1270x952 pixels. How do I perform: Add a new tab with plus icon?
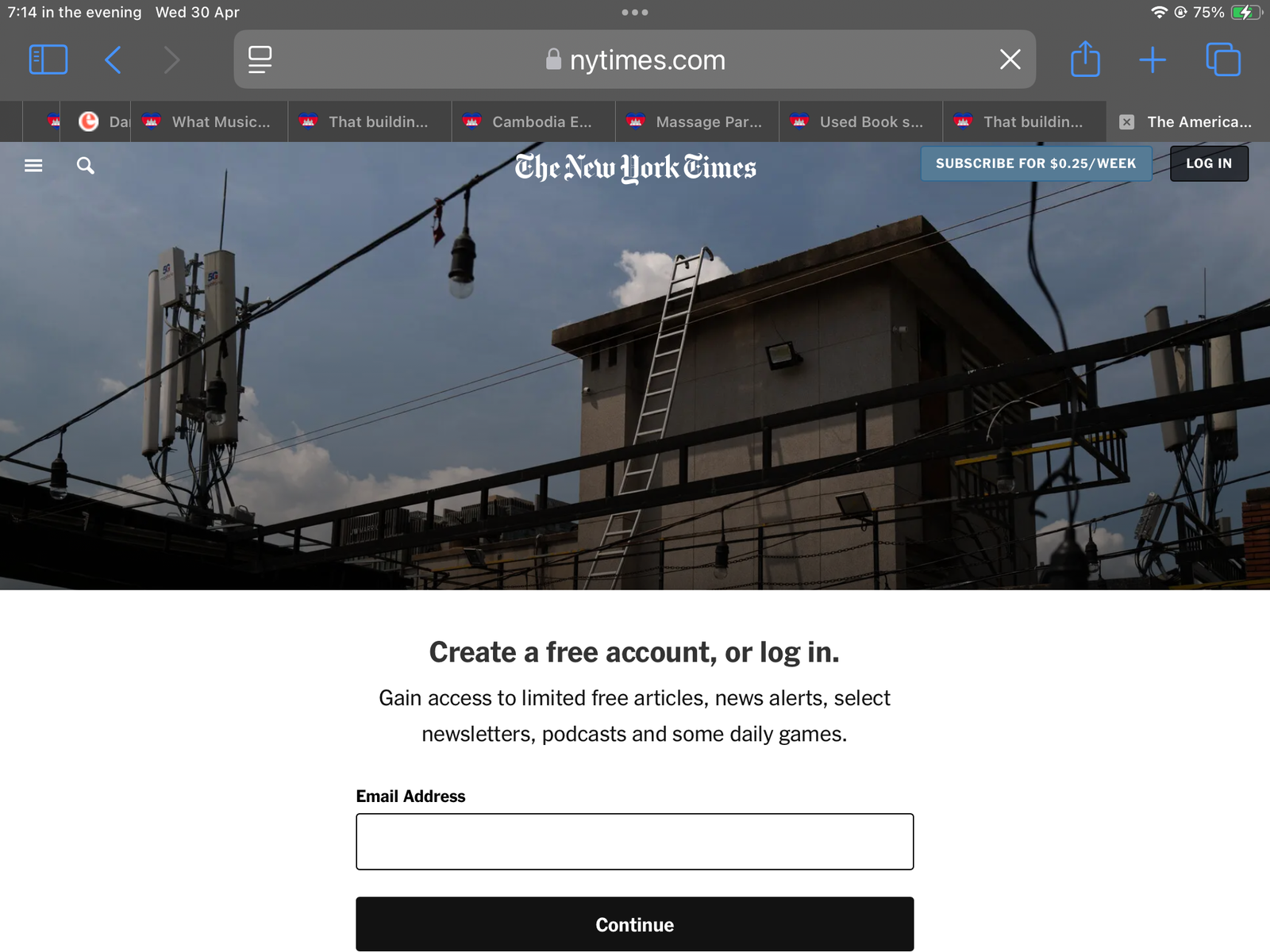(1153, 59)
